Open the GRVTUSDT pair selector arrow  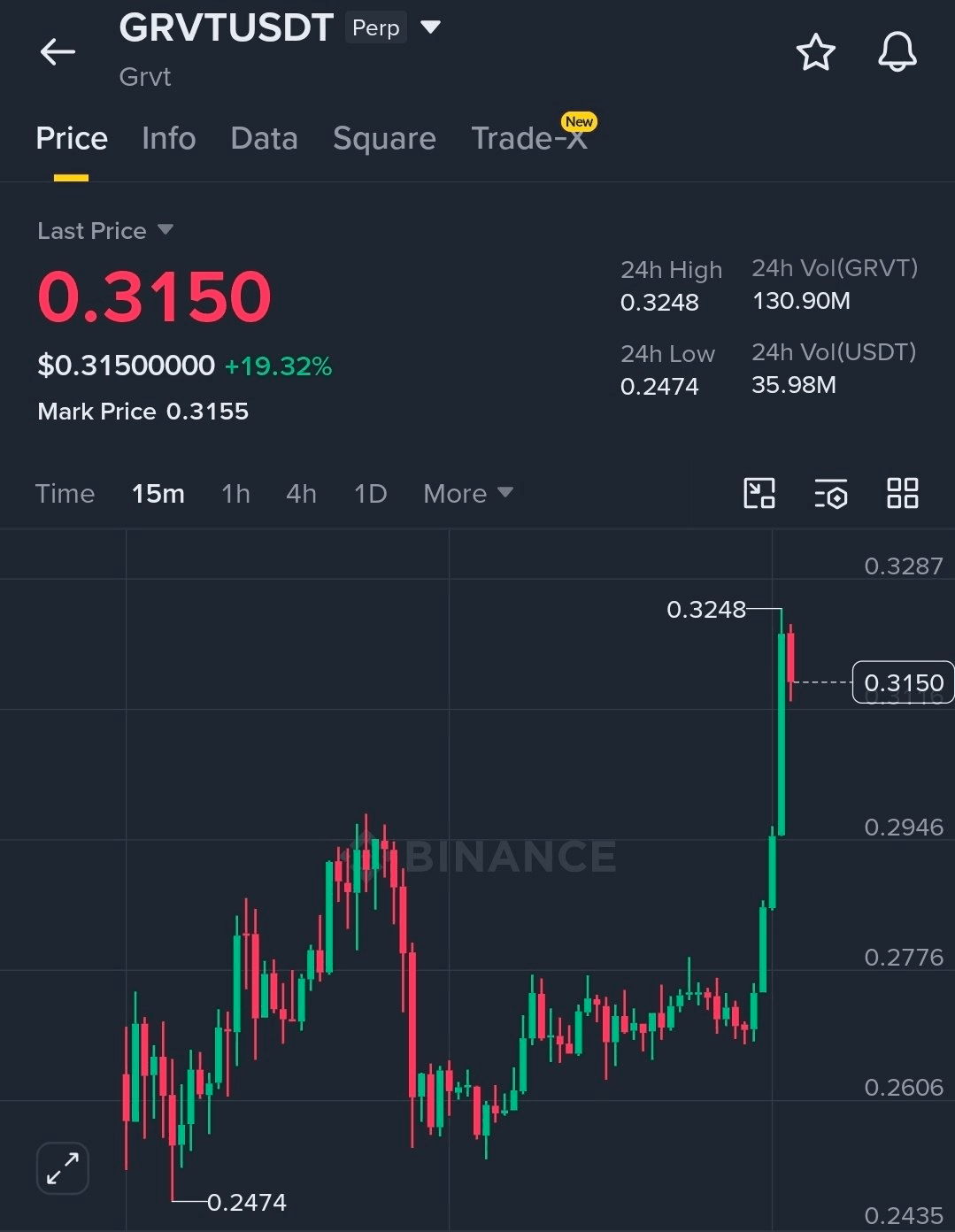430,27
